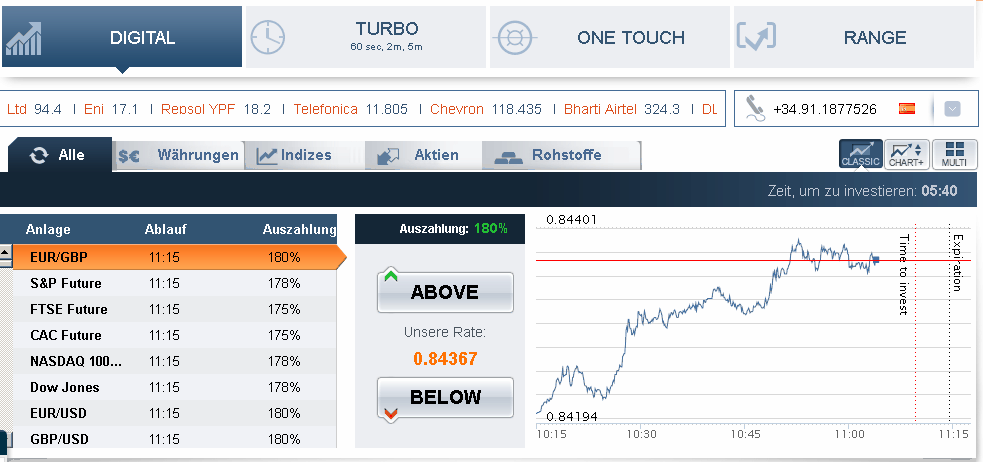Viewport: 983px width, 462px height.
Task: Click the ONE TOUCH target icon
Action: click(x=514, y=38)
